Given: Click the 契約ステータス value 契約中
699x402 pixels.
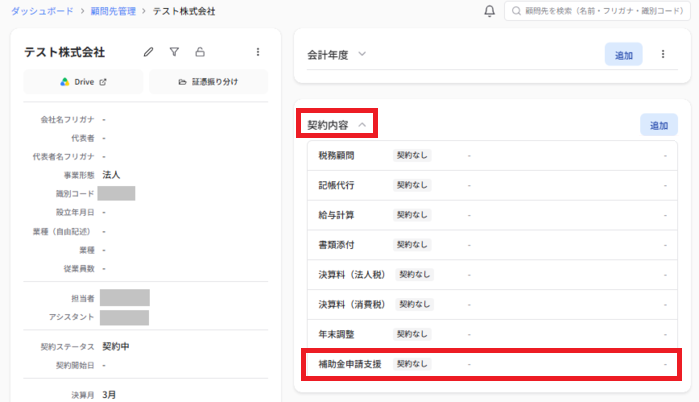Looking at the screenshot, I should point(116,346).
